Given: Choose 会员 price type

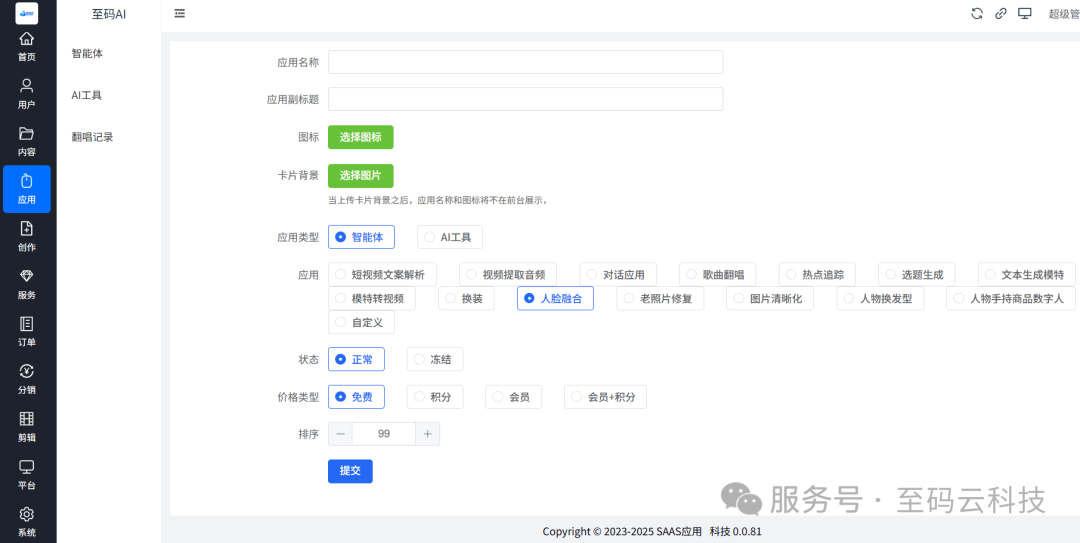Looking at the screenshot, I should (513, 397).
